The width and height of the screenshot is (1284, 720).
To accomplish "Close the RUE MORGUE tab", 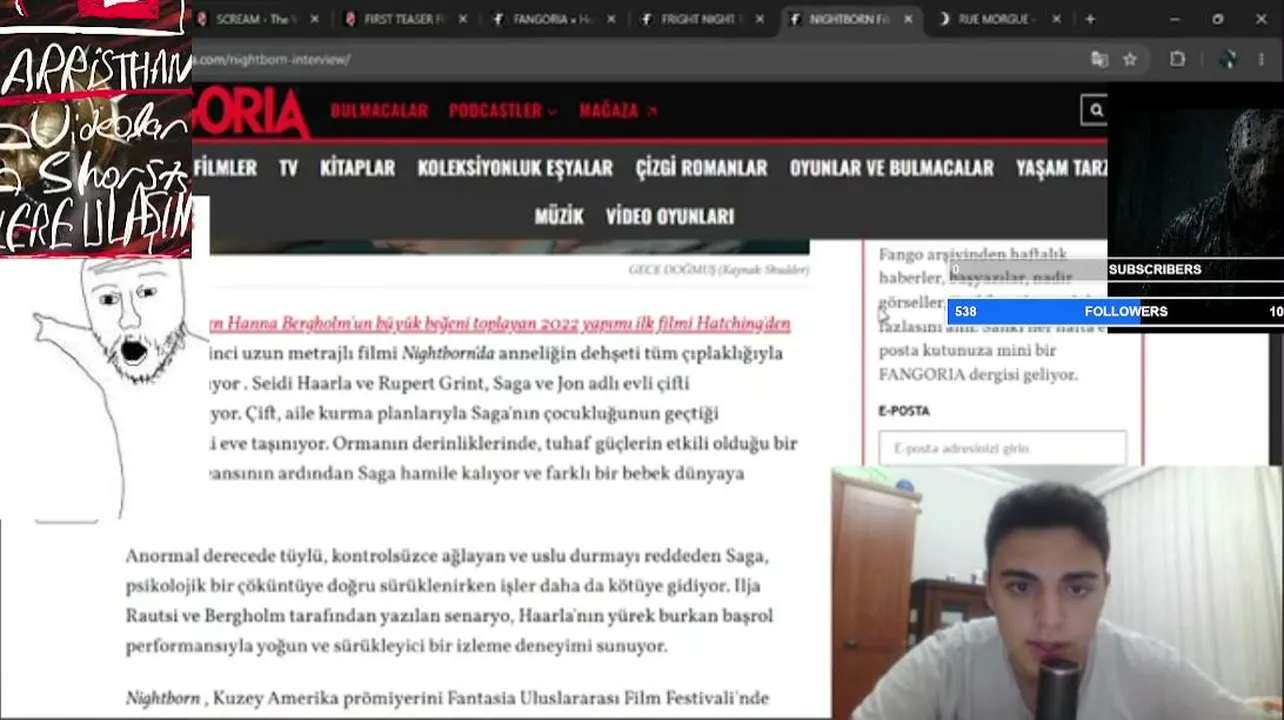I will click(x=1056, y=19).
